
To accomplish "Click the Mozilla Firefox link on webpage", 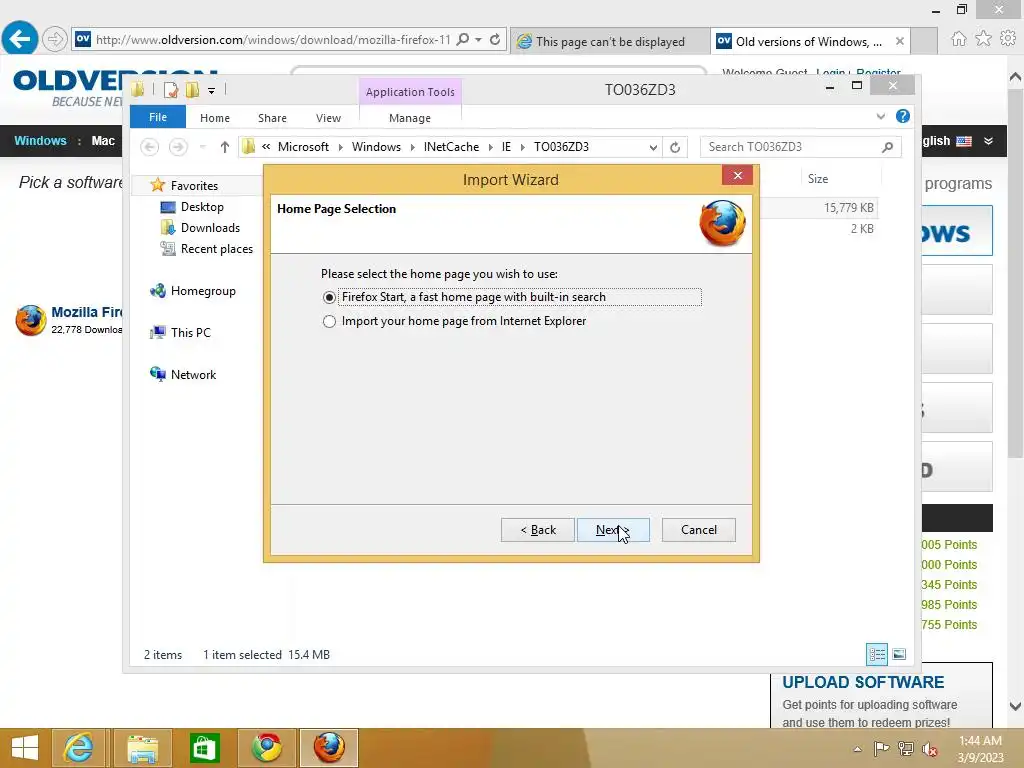I will (86, 312).
